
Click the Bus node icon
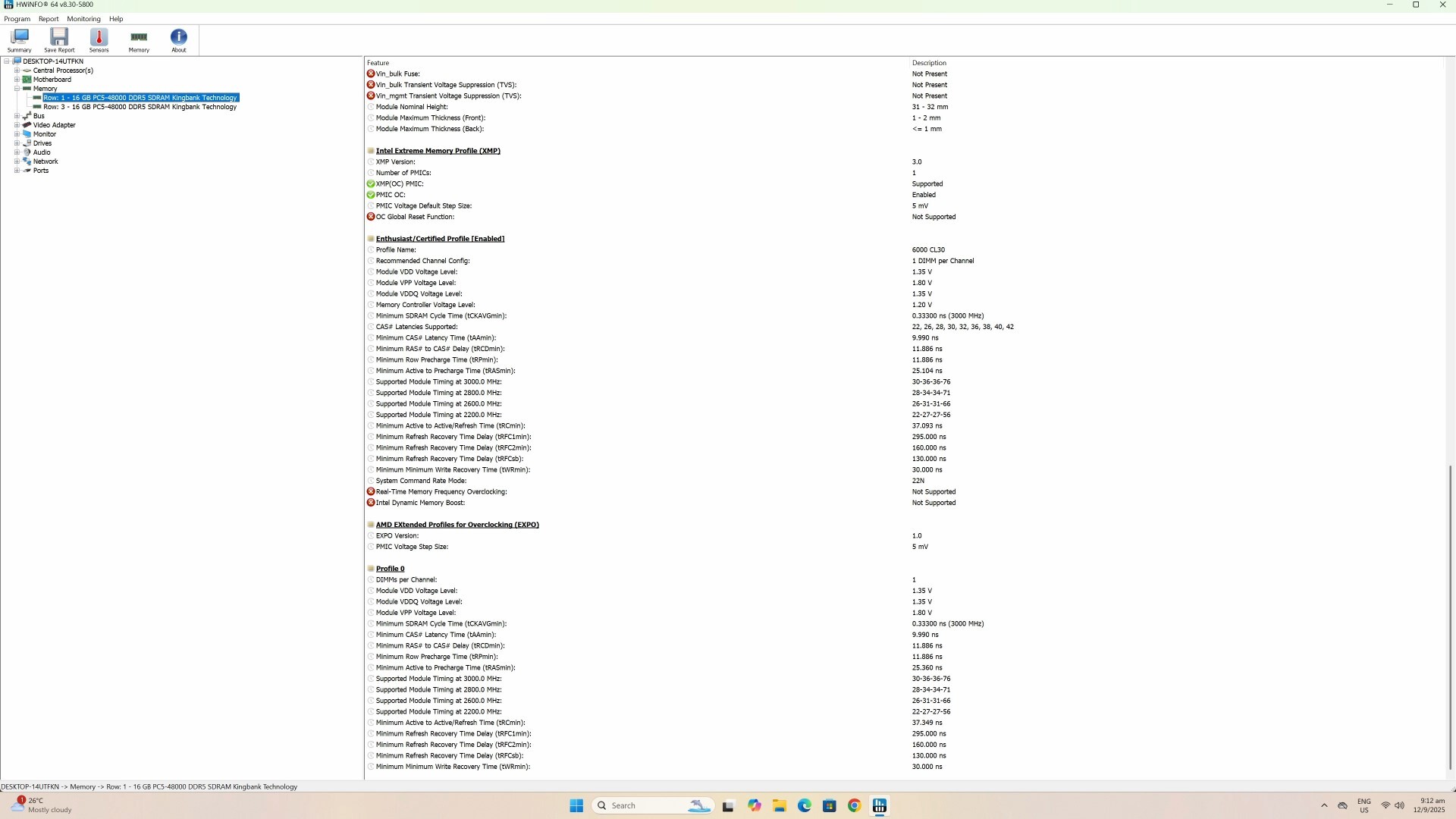[27, 116]
